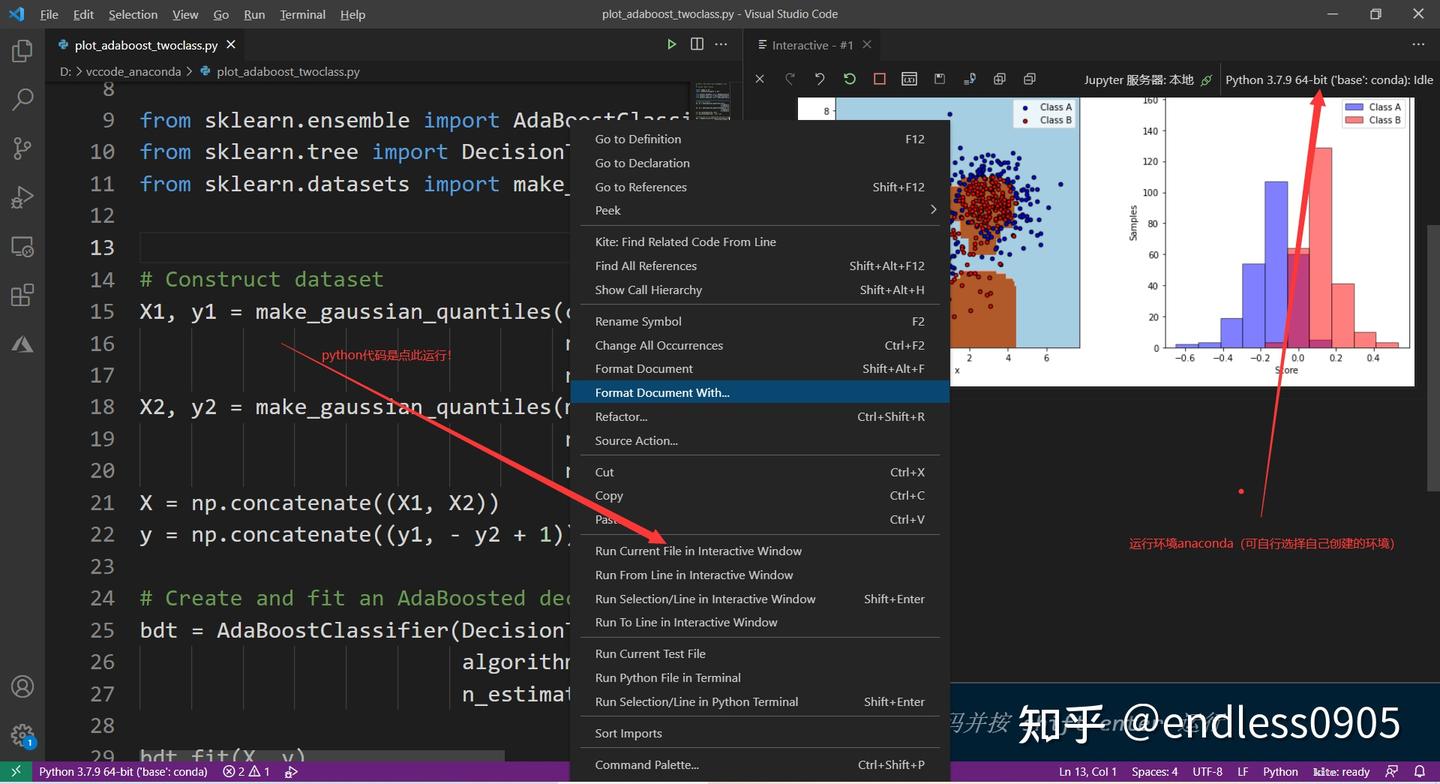Image resolution: width=1440 pixels, height=784 pixels.
Task: Click the 'Jupyter 服务器: 本地' status item
Action: coord(1142,79)
